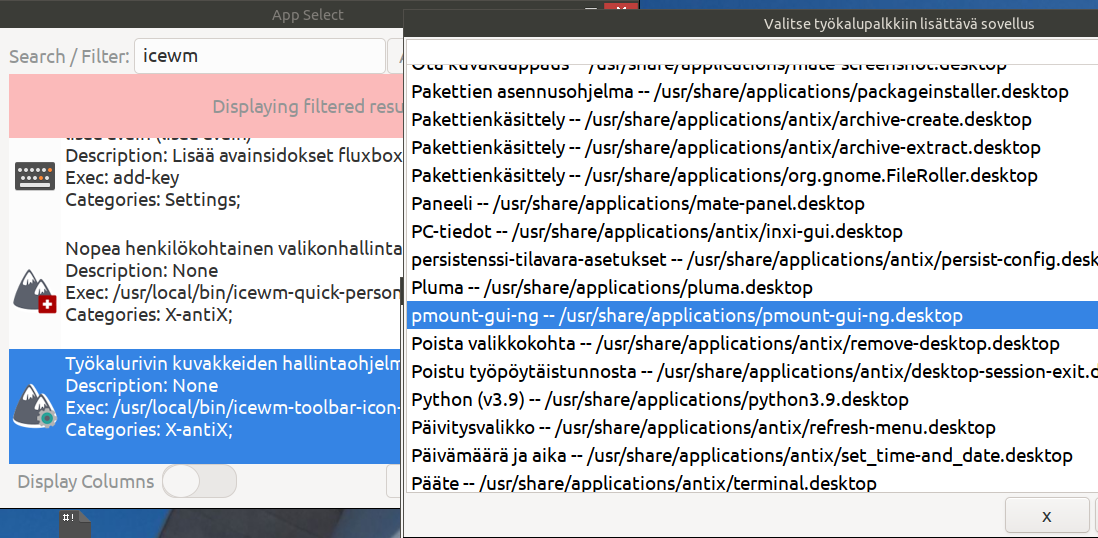Select Pääte terminal.desktop row
Viewport: 1098px width, 538px height.
pyautogui.click(x=752, y=483)
